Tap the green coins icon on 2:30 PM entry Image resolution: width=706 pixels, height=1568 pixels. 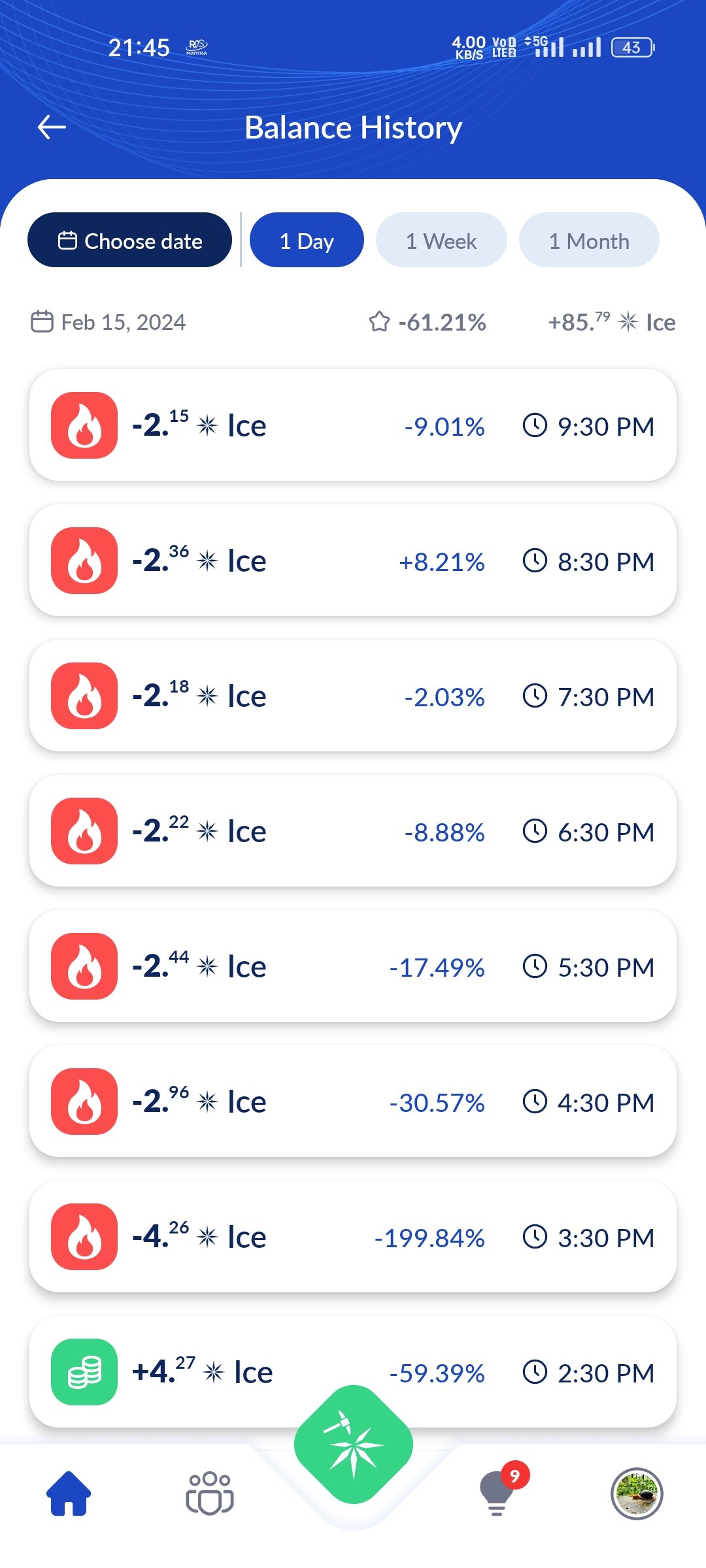pyautogui.click(x=84, y=1371)
